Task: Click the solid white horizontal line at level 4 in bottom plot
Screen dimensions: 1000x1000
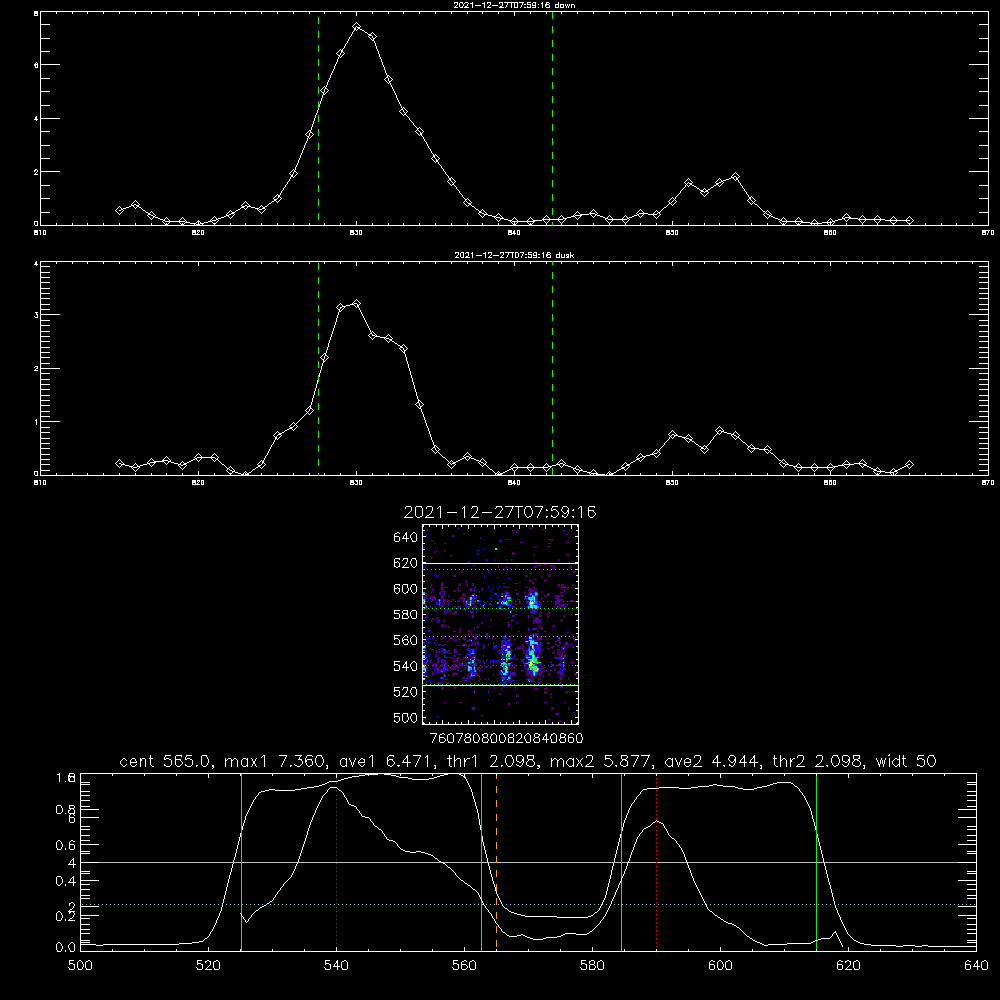Action: [528, 862]
